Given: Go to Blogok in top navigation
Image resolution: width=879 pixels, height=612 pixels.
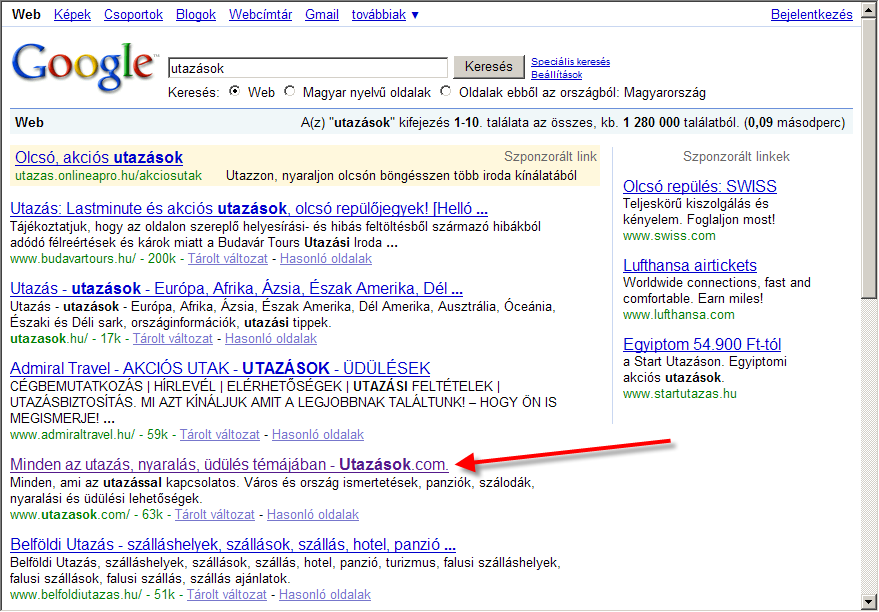Looking at the screenshot, I should 196,15.
